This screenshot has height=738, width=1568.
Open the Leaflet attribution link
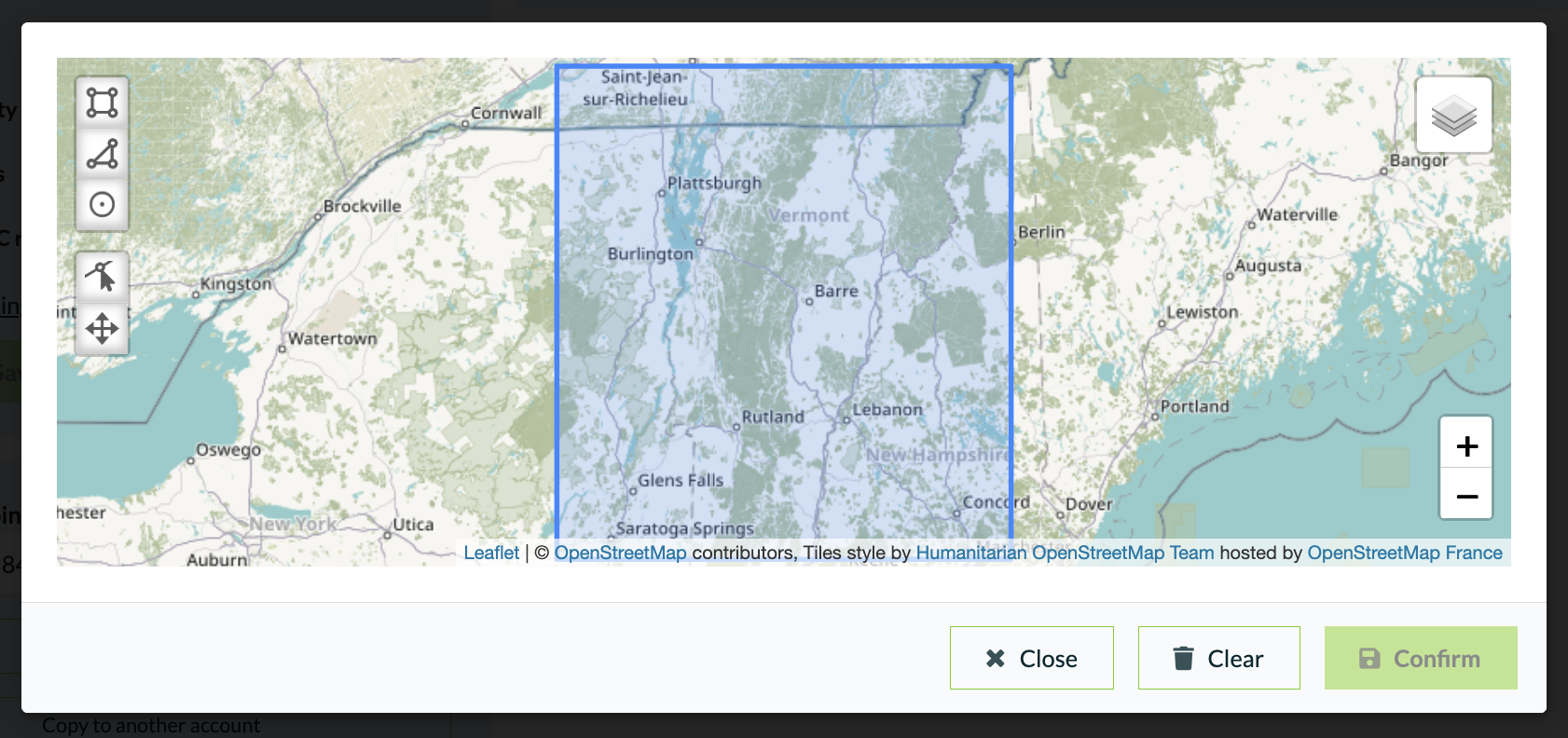491,553
